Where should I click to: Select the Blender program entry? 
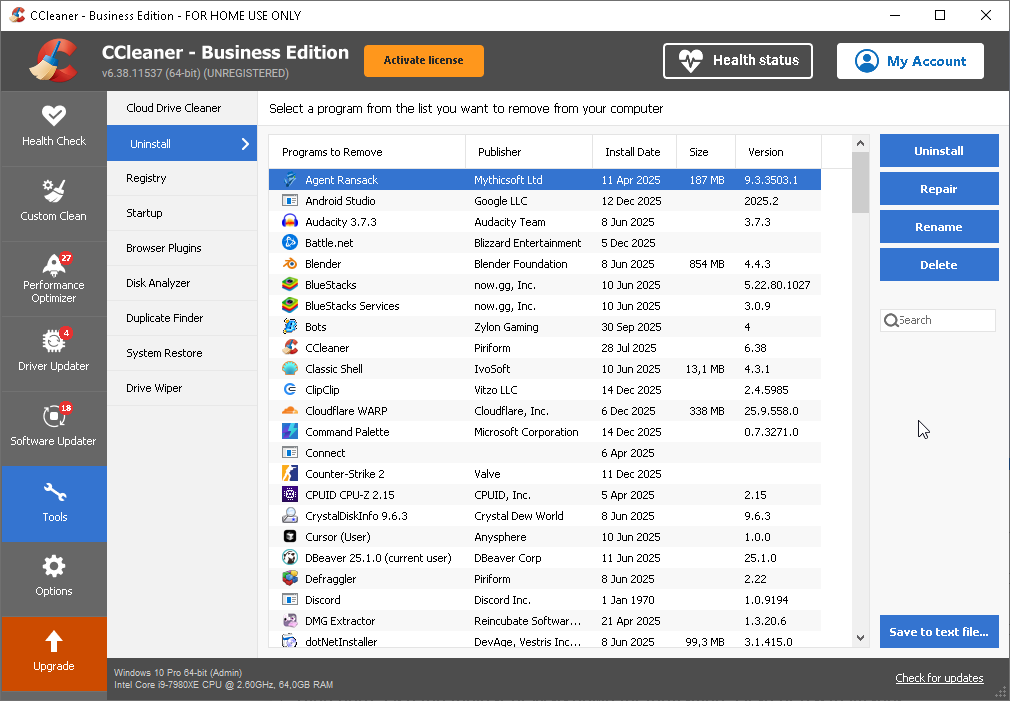pos(323,264)
